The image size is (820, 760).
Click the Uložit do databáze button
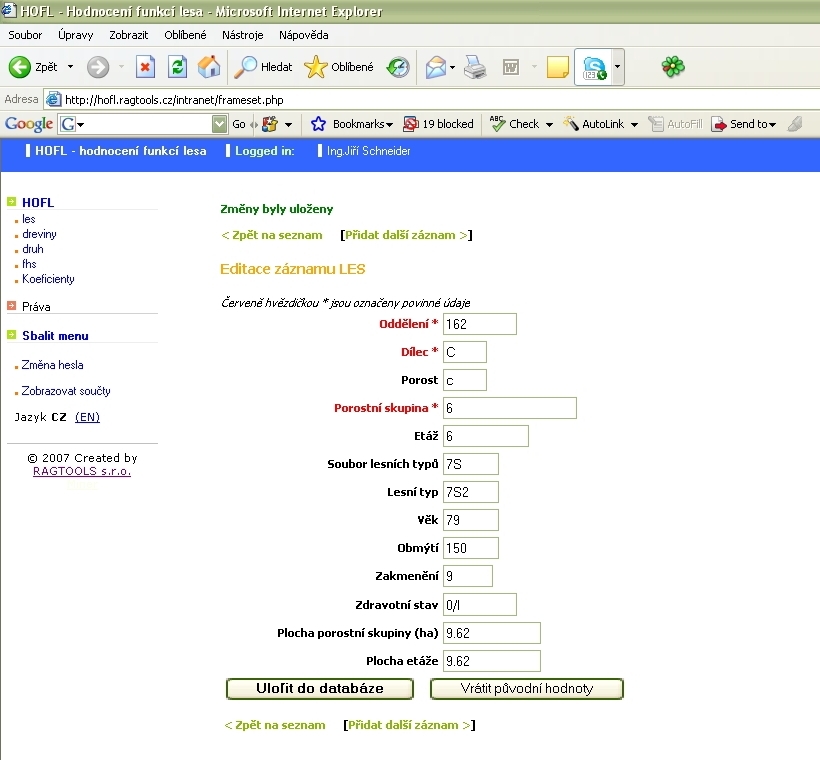[x=320, y=688]
